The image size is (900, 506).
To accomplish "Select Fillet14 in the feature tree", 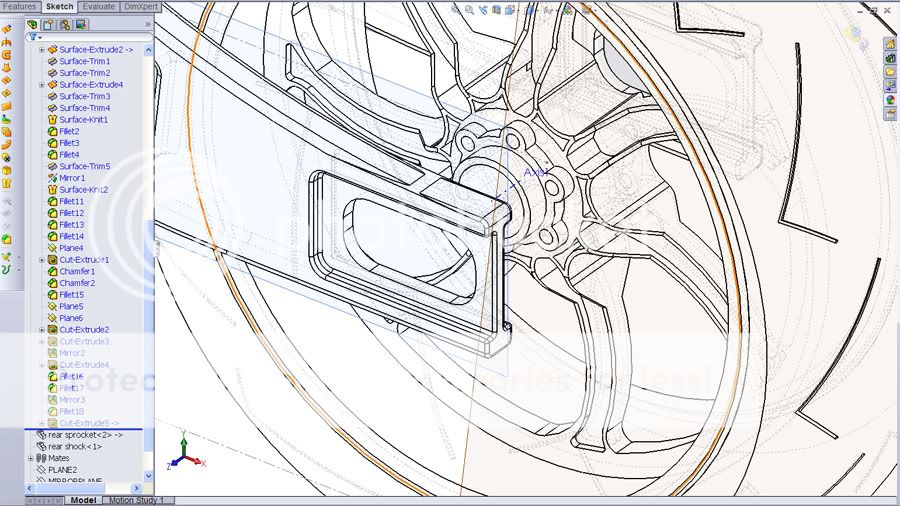I will (x=72, y=236).
